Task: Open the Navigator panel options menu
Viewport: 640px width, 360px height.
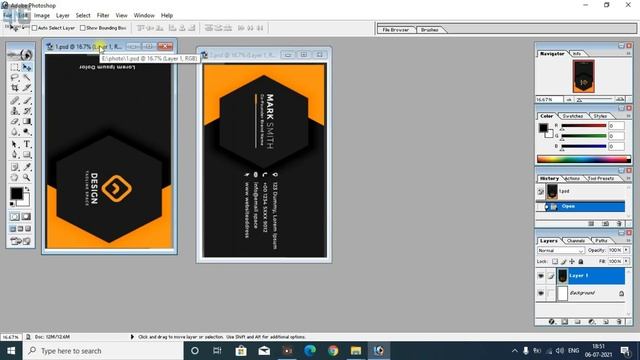Action: pyautogui.click(x=629, y=53)
